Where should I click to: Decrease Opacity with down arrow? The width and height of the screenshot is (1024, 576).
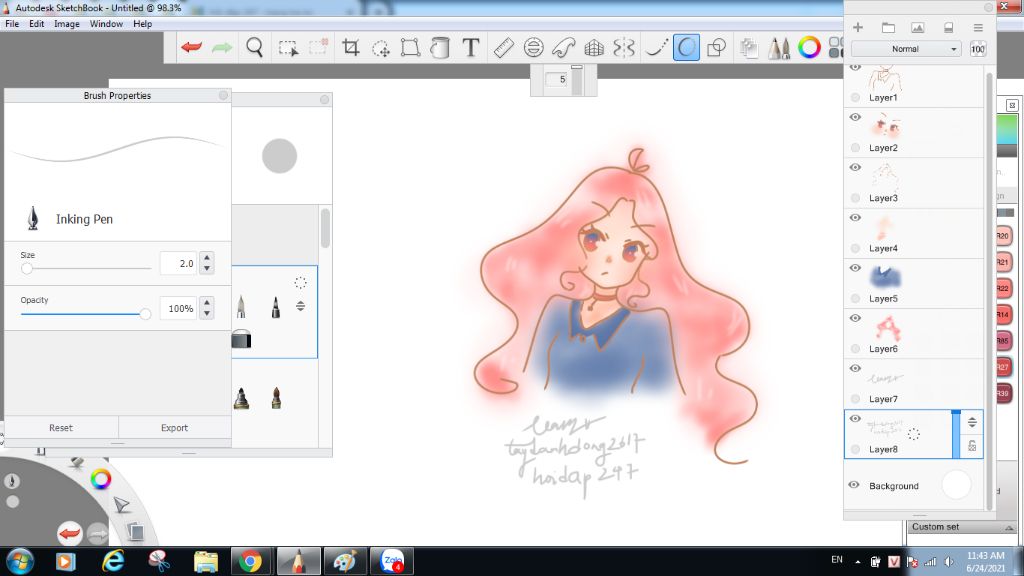[x=207, y=313]
